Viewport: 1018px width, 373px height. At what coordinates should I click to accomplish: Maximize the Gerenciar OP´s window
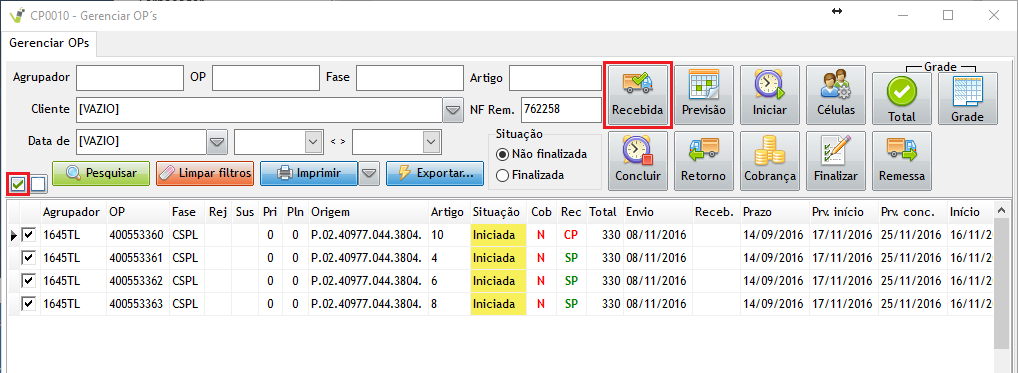point(948,15)
